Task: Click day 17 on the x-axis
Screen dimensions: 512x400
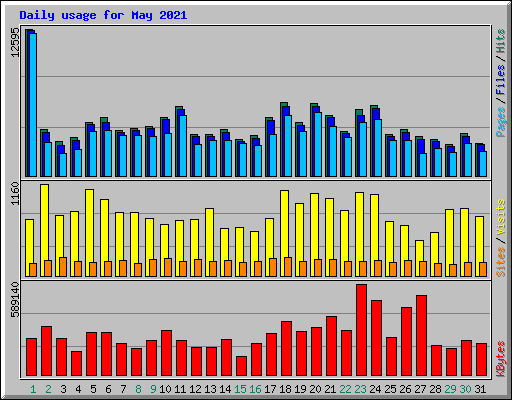Action: tap(270, 389)
